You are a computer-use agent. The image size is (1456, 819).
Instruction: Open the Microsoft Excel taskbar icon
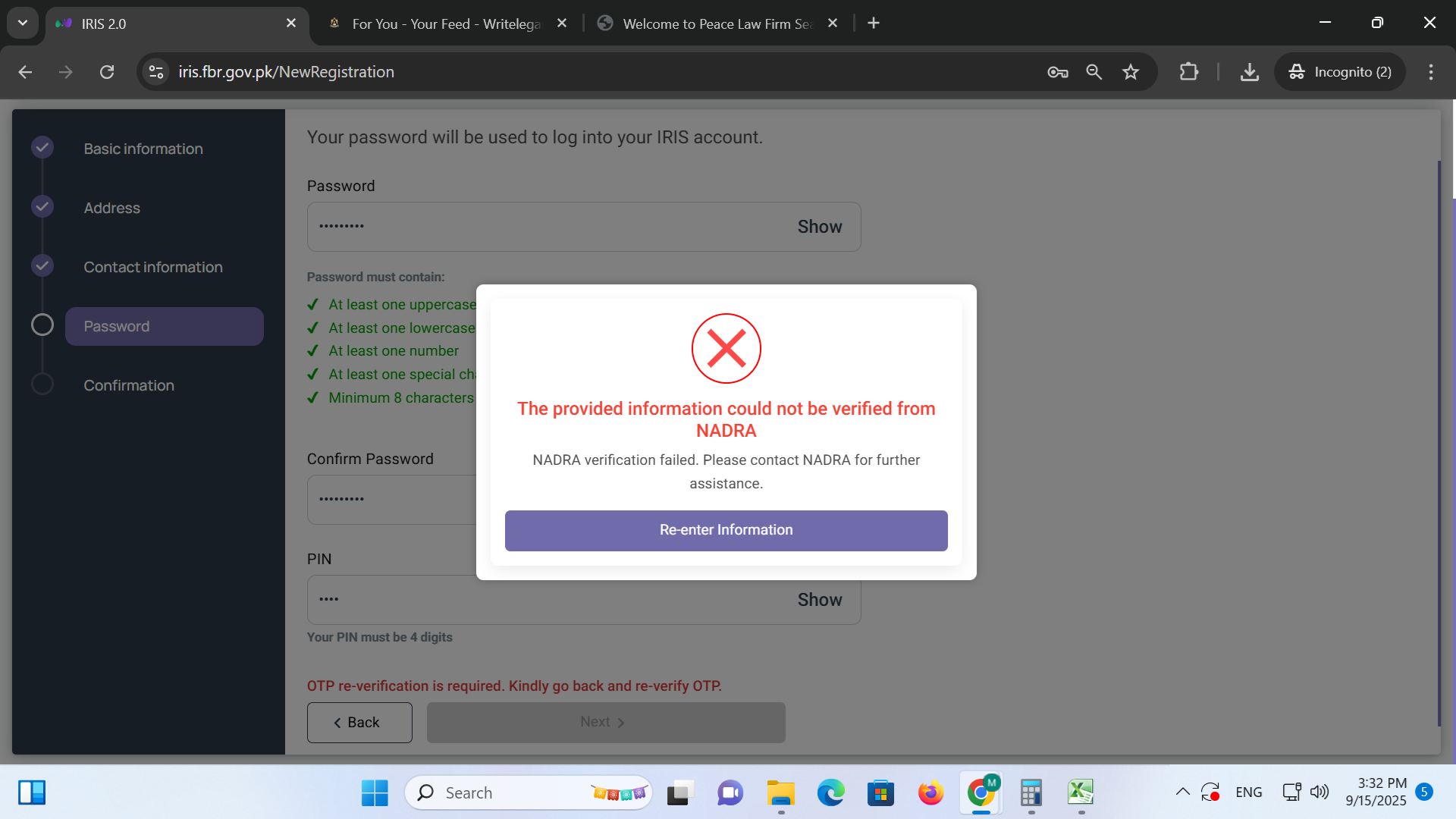[x=1081, y=792]
